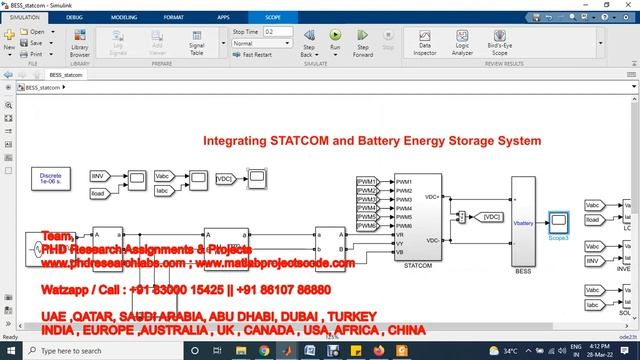Click the canvas horizontal scrollbar
This screenshot has height=360, width=640.
[288, 326]
